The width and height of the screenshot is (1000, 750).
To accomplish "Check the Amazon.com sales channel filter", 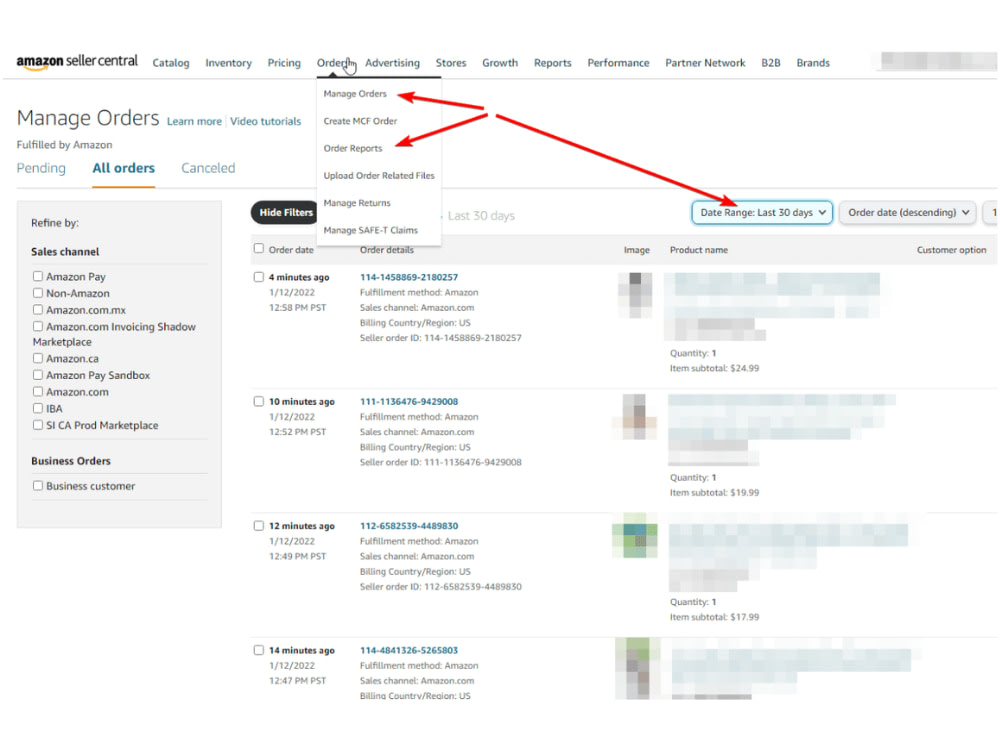I will (x=38, y=392).
